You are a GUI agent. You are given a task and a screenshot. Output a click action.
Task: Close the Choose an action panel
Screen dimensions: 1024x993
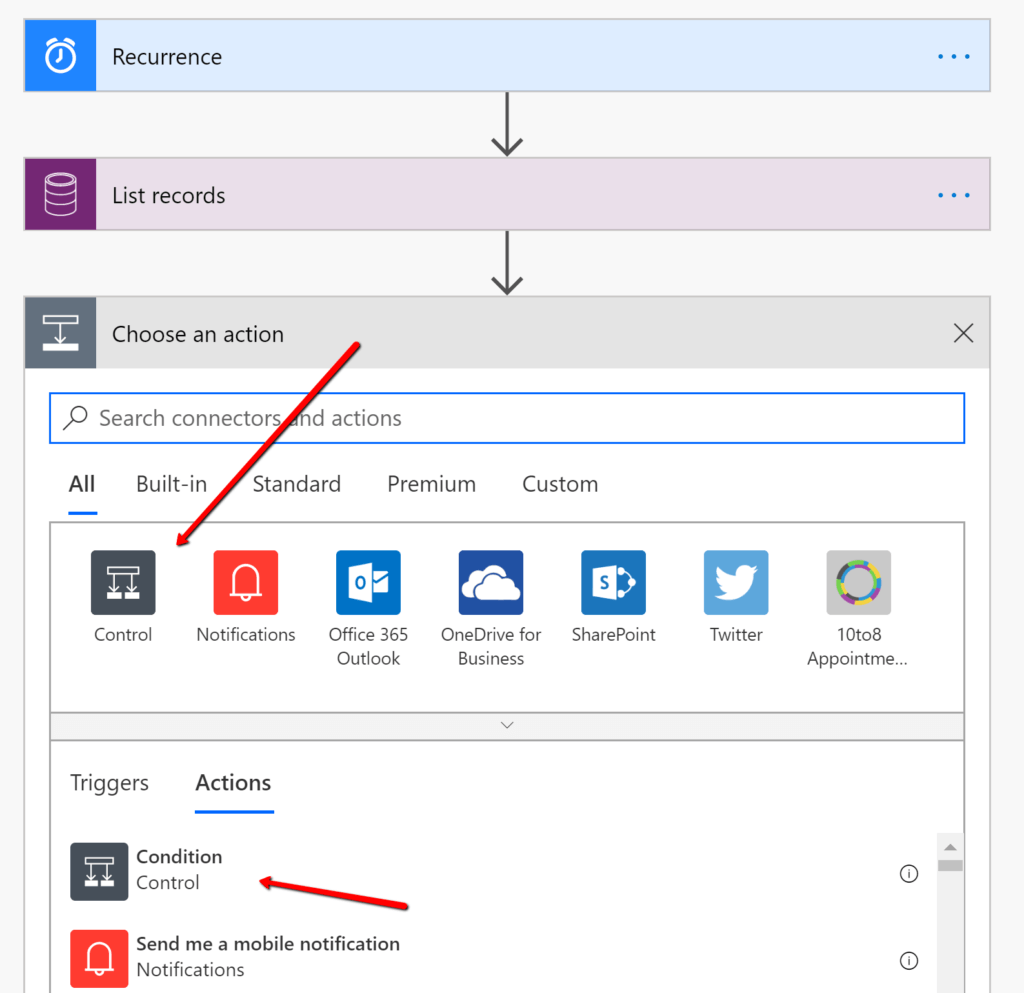(x=963, y=334)
